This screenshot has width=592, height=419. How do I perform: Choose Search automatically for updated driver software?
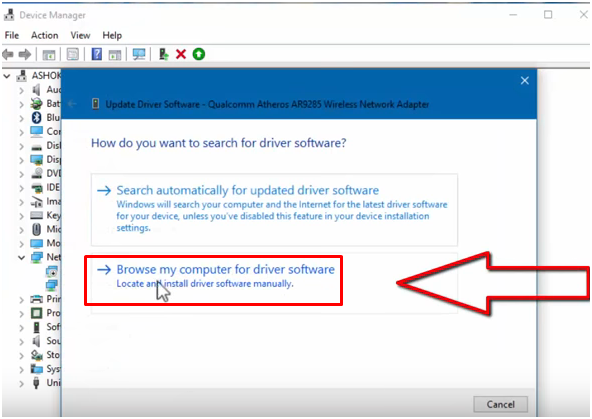274,210
